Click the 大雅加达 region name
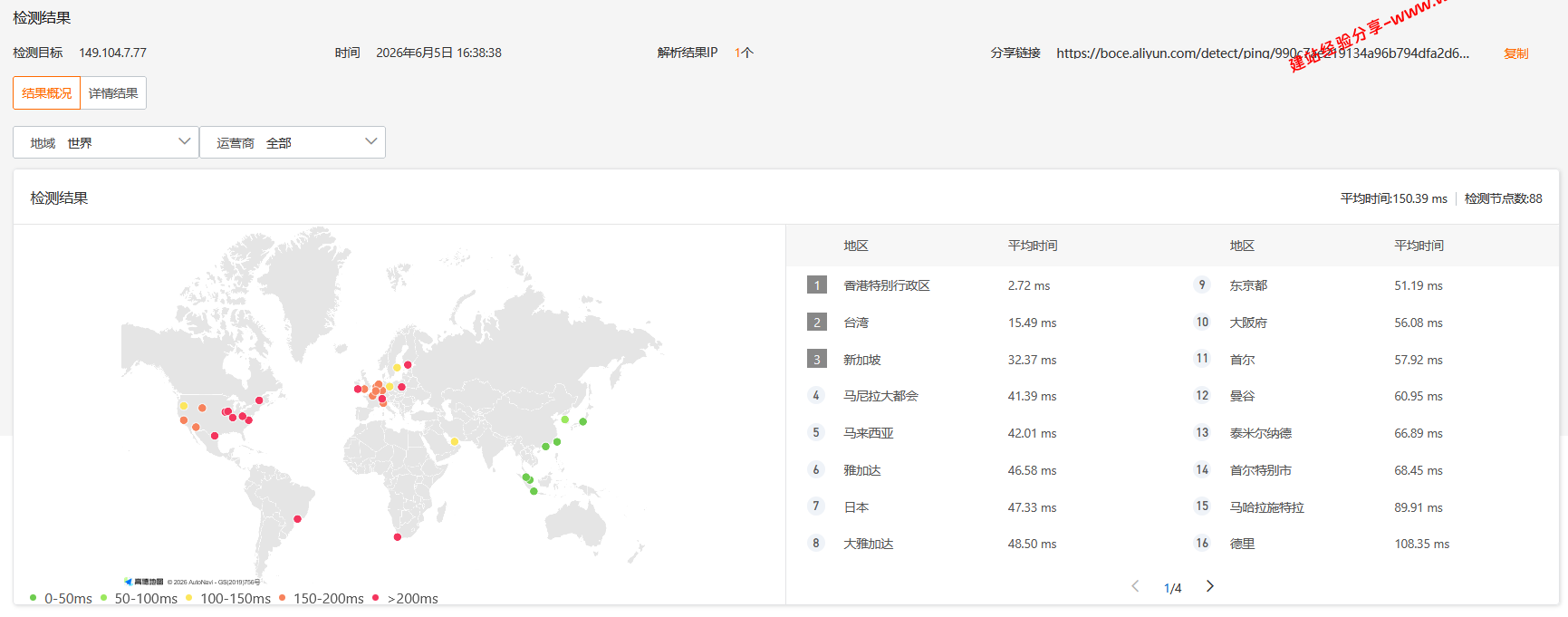Image resolution: width=1568 pixels, height=617 pixels. (x=868, y=544)
